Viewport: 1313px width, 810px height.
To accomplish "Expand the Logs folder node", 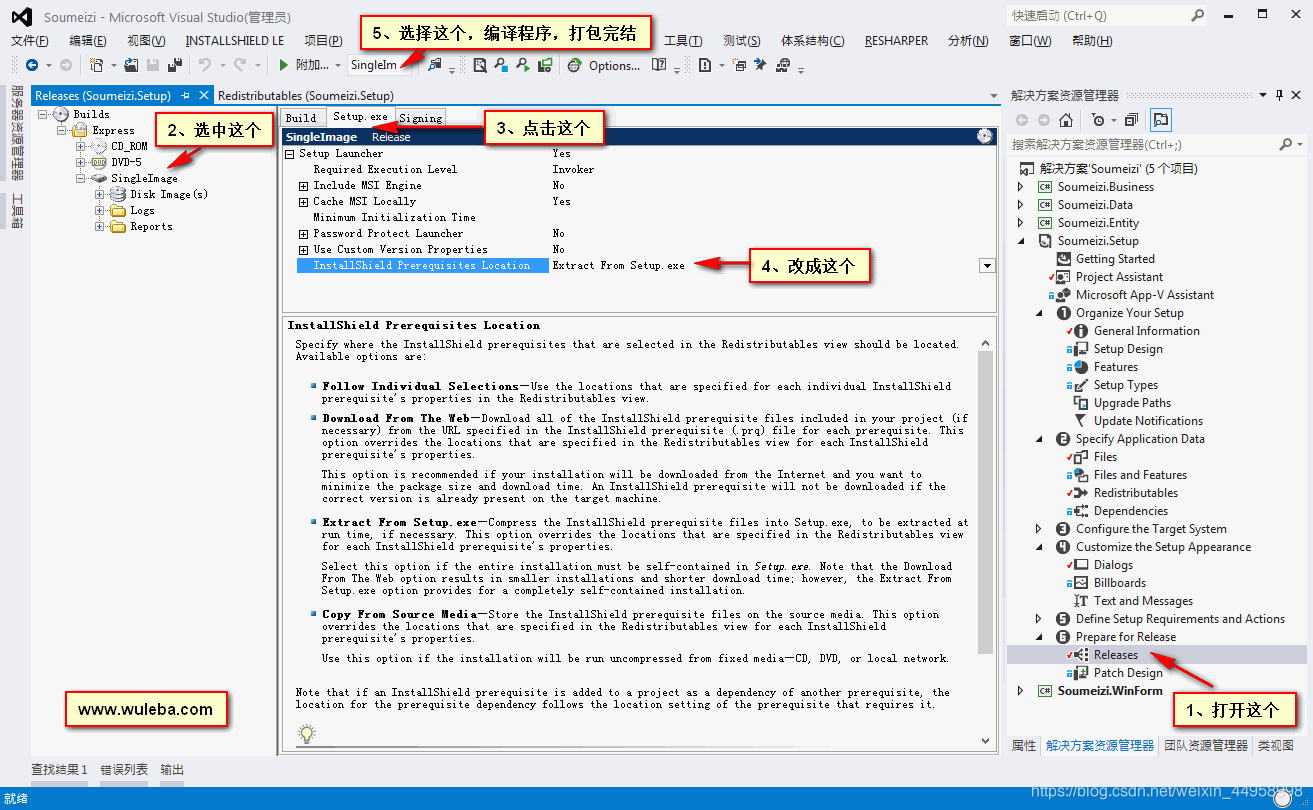I will click(99, 210).
